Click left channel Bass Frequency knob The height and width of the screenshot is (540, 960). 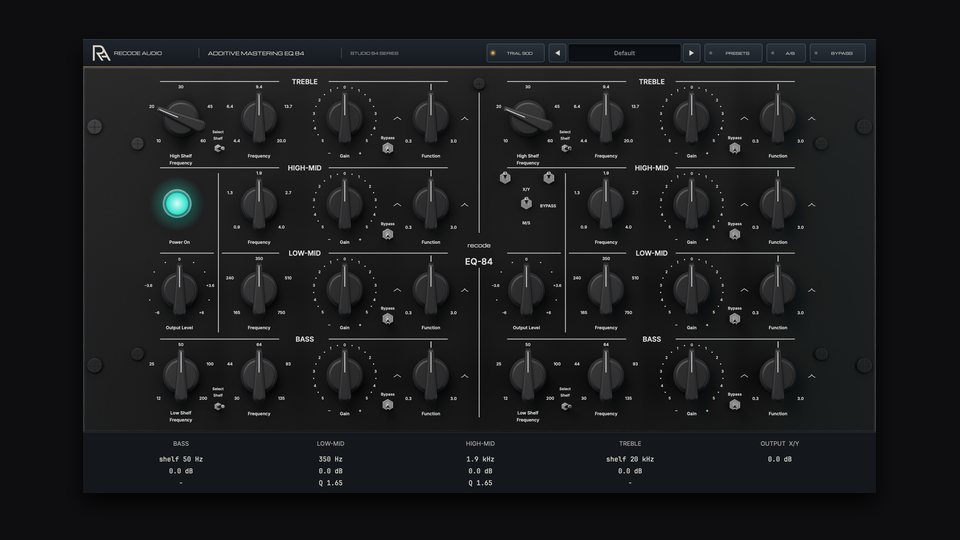click(259, 375)
